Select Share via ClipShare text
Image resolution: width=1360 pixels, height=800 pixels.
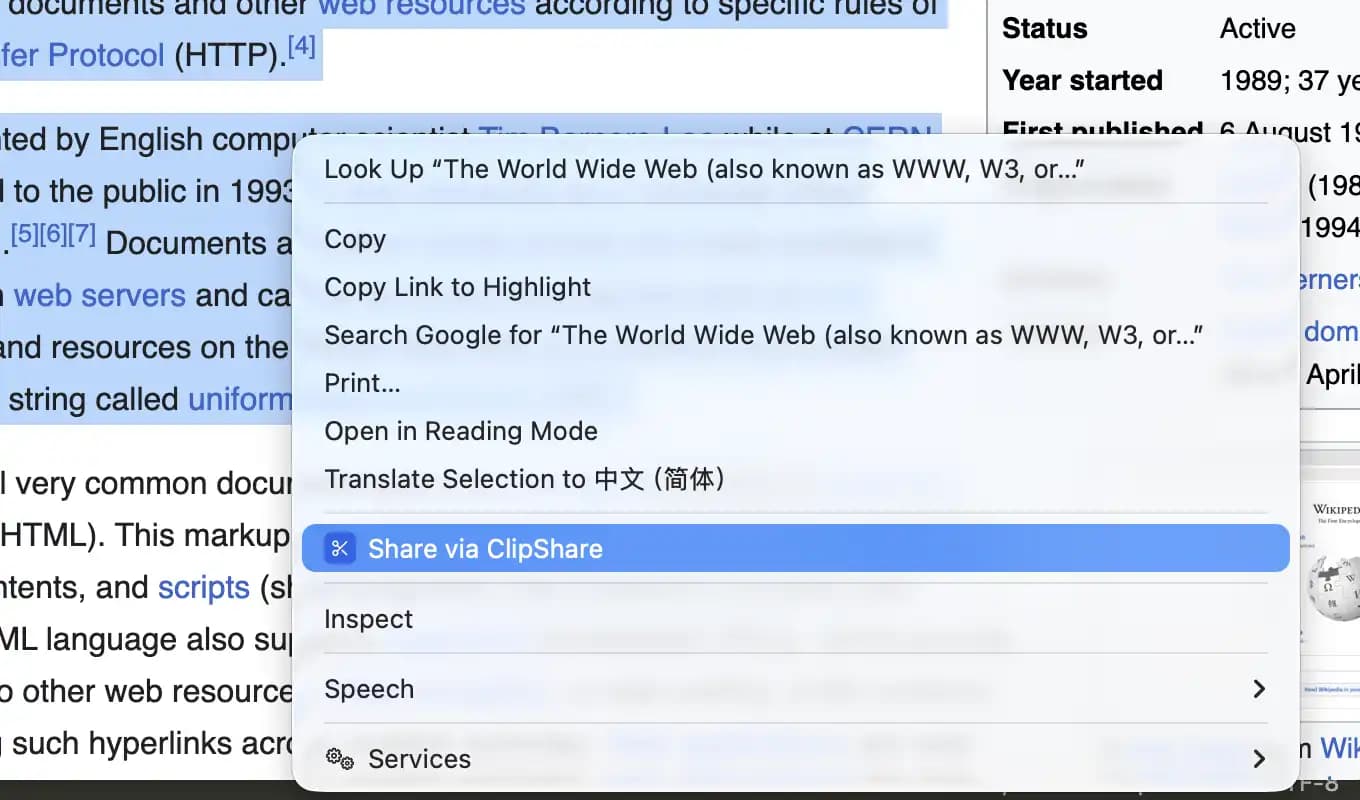485,549
